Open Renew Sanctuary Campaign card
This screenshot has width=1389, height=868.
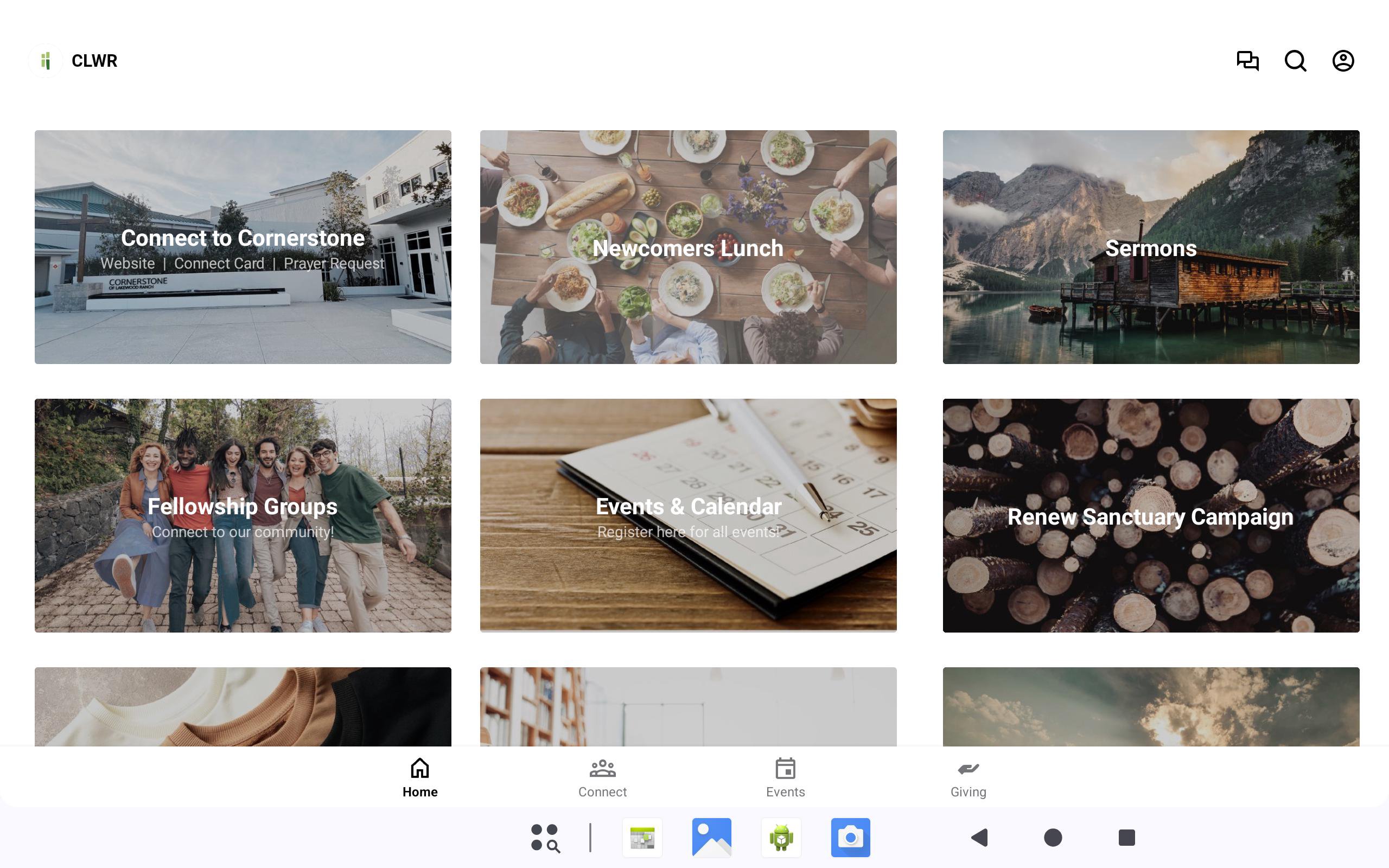click(x=1150, y=515)
